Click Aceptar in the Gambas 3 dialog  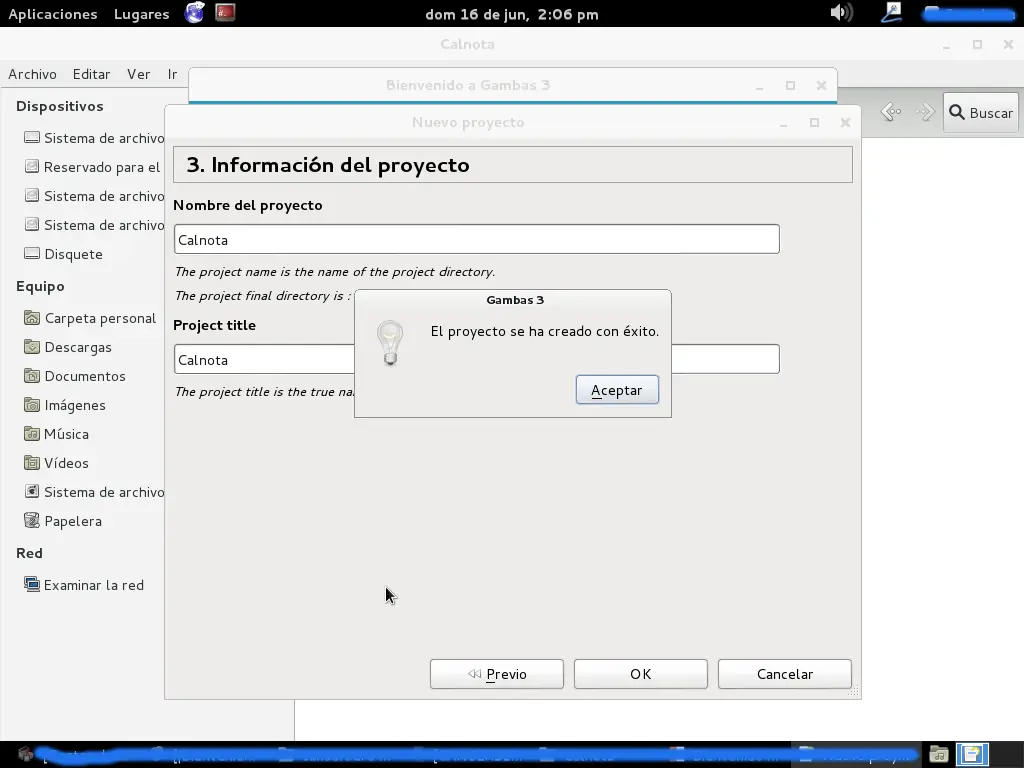(x=617, y=390)
